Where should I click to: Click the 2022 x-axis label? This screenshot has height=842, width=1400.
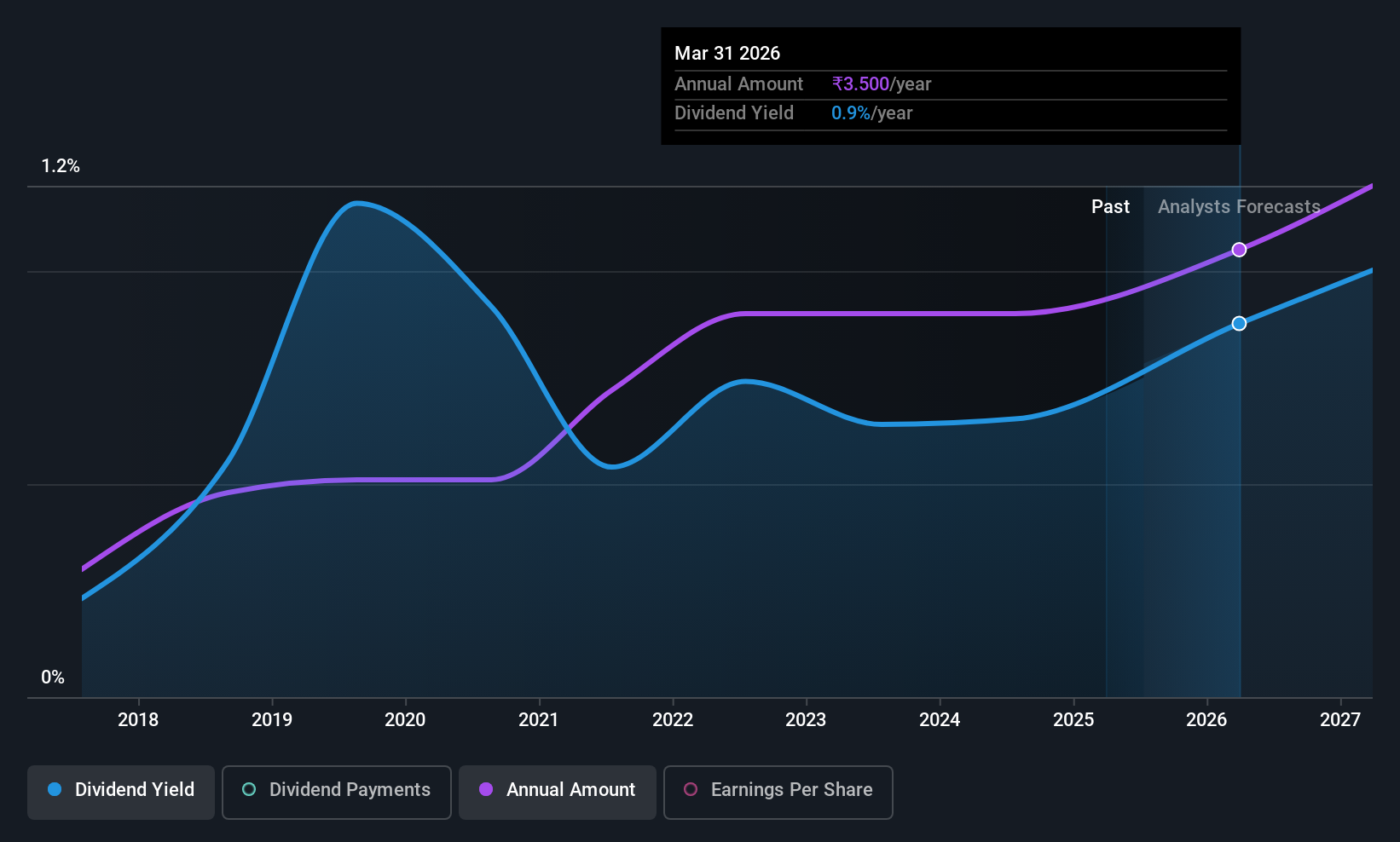pos(673,720)
